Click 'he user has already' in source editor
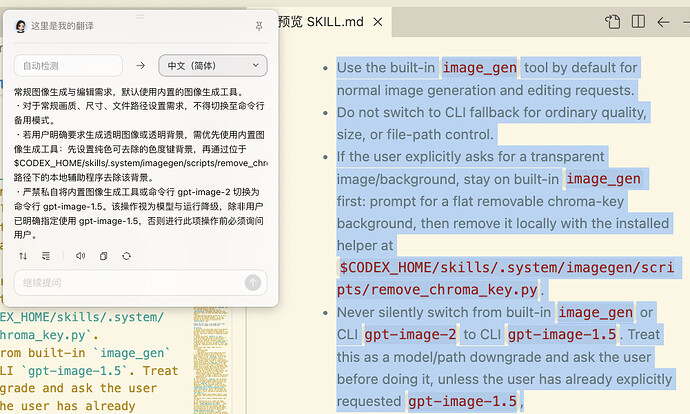The width and height of the screenshot is (690, 414). tap(68, 406)
